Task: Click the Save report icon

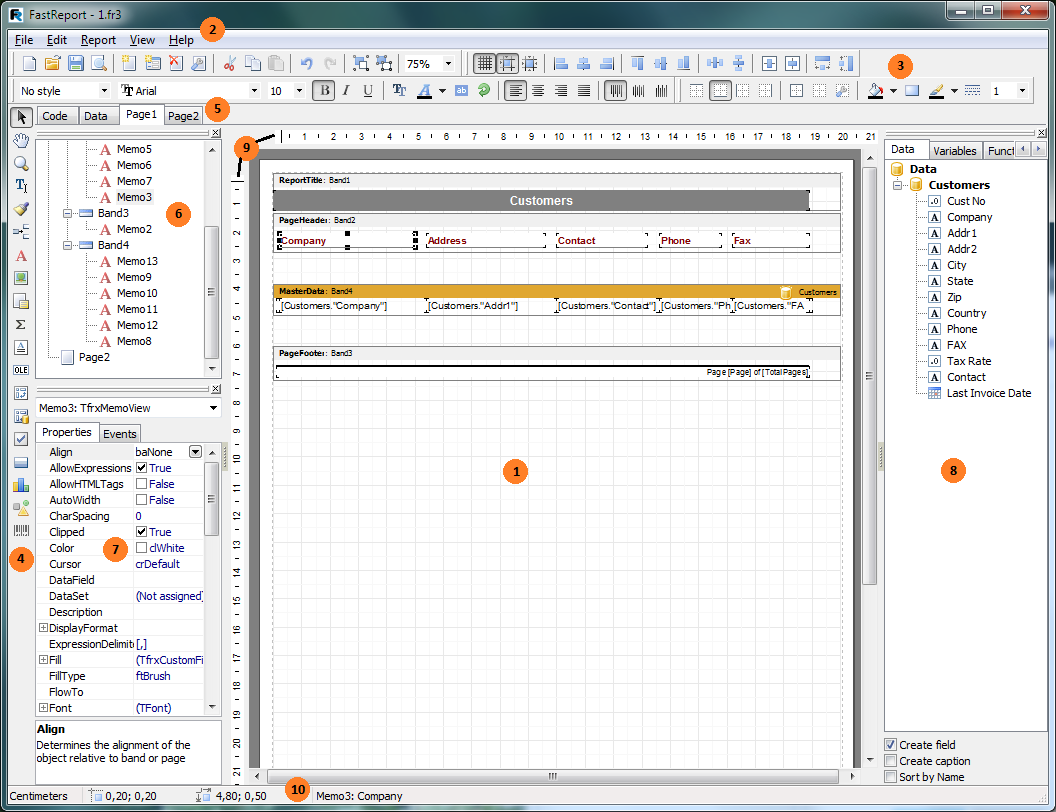Action: pyautogui.click(x=76, y=64)
